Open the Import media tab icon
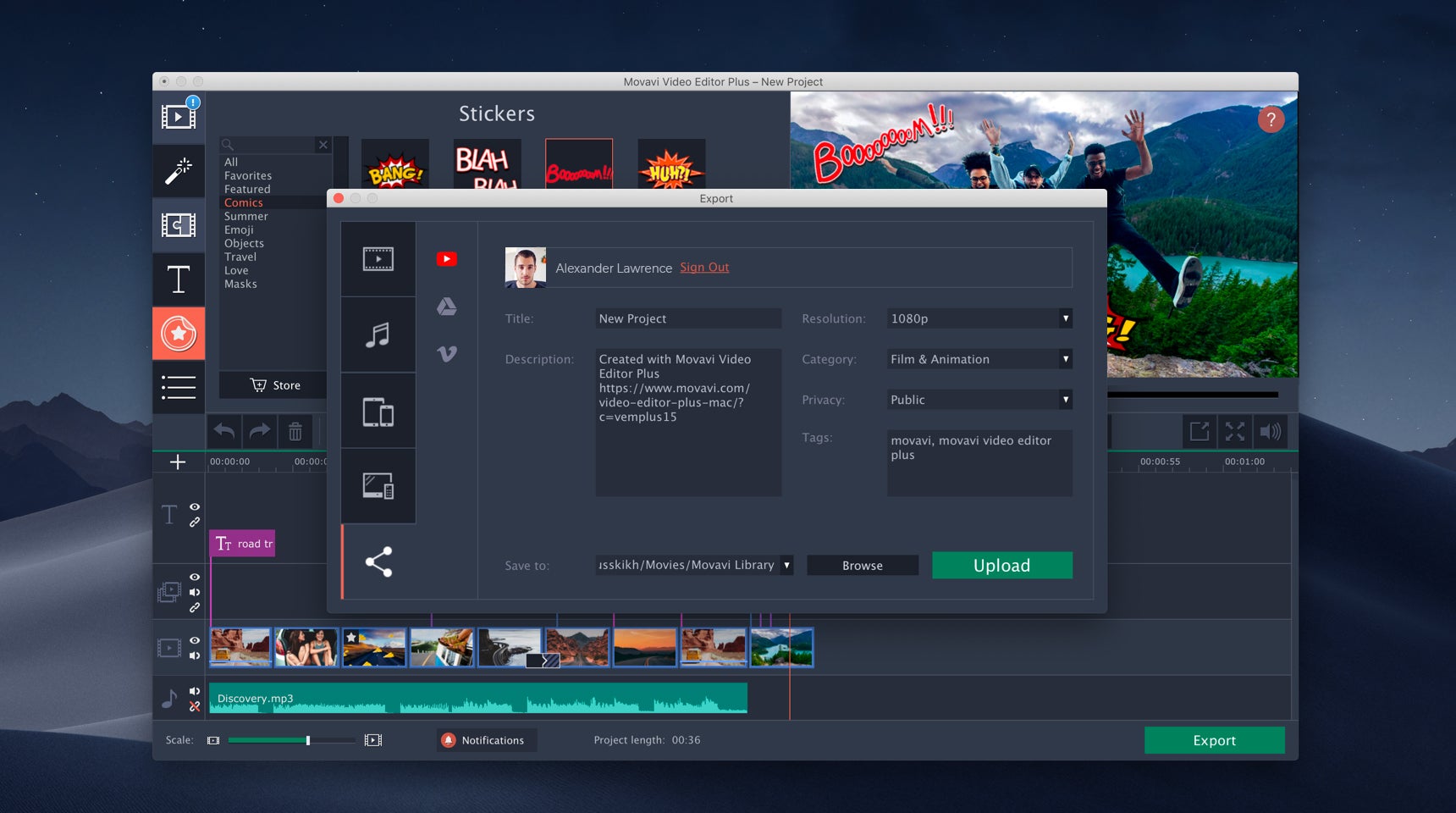Screen dimensions: 1456x813 [x=179, y=117]
